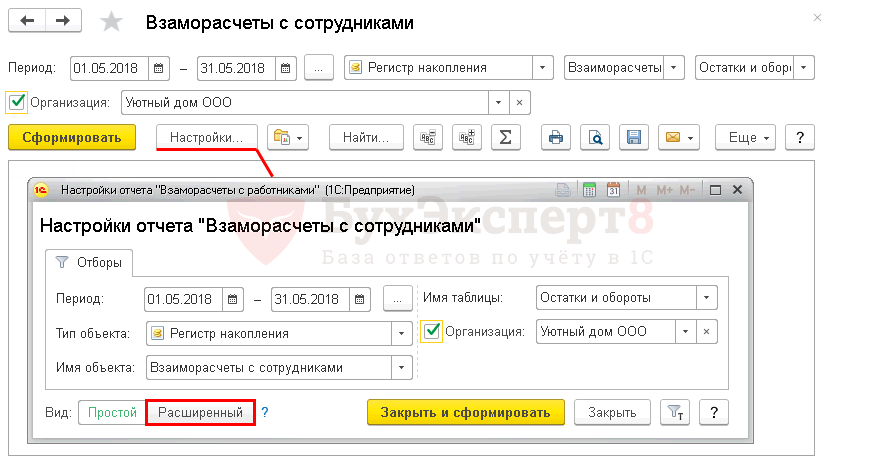Expand the Уютный дом ООО dropdown in main form
Screen dimensions: 879x462
tap(498, 103)
